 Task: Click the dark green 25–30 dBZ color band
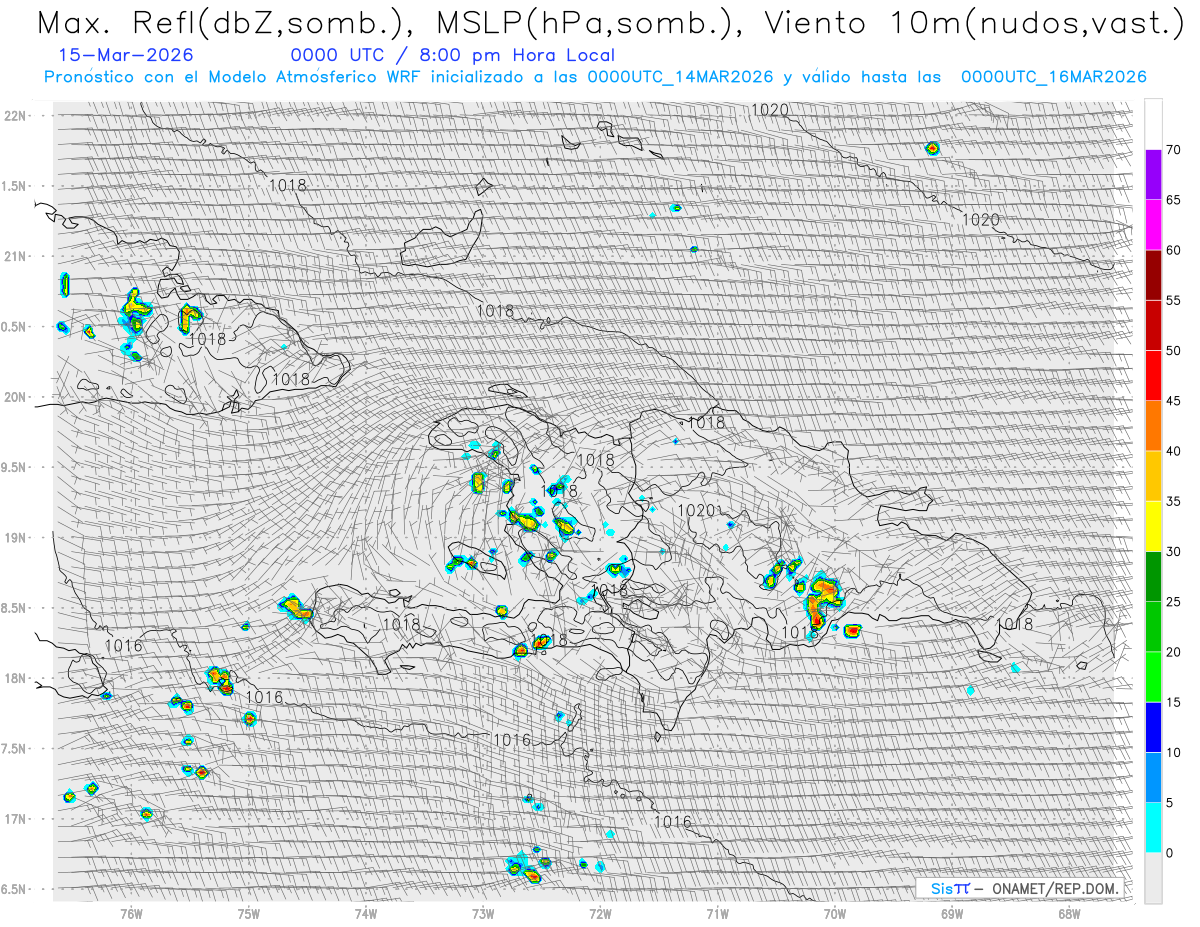(1153, 577)
